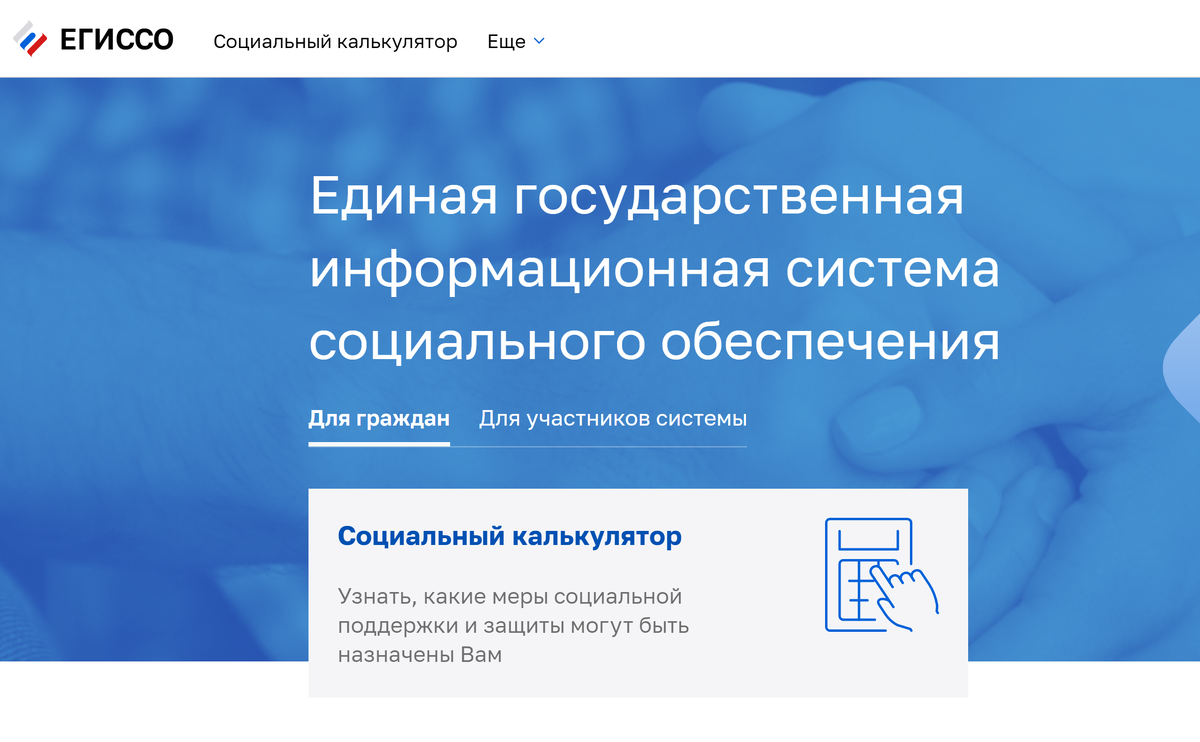Image resolution: width=1200 pixels, height=742 pixels.
Task: Click the ЕГИССО wordmark in the header
Action: coord(117,38)
